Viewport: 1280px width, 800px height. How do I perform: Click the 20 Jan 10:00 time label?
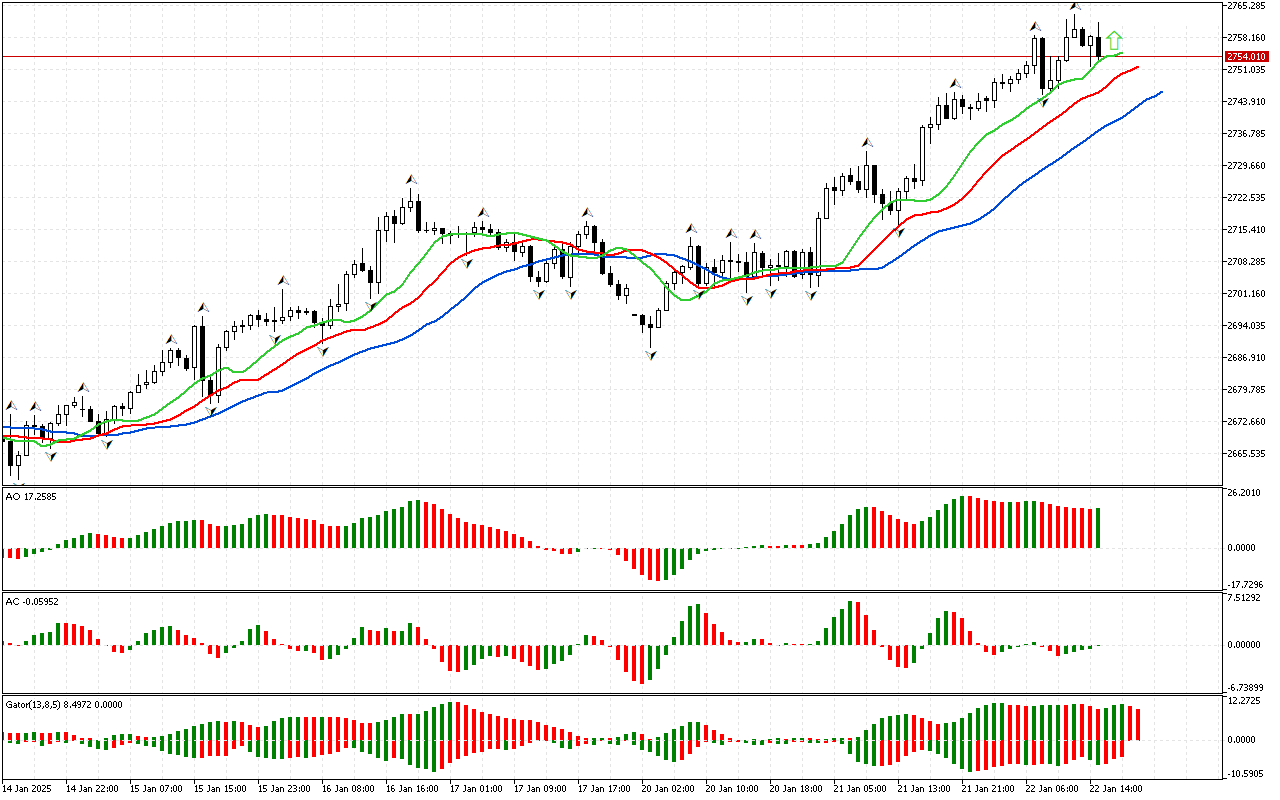732,789
